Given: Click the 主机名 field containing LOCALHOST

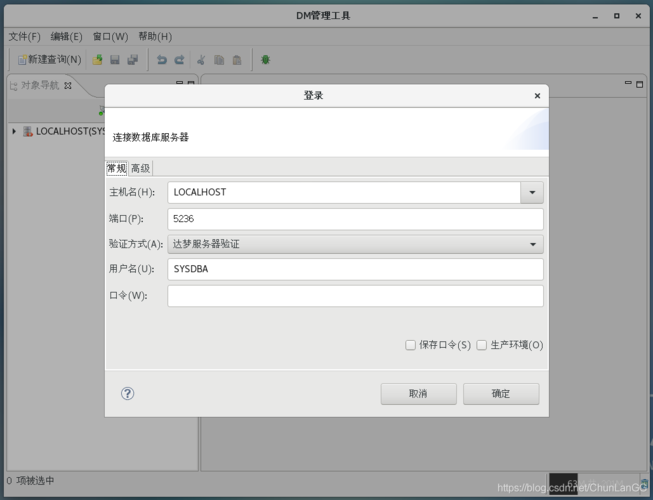Looking at the screenshot, I should (x=344, y=192).
